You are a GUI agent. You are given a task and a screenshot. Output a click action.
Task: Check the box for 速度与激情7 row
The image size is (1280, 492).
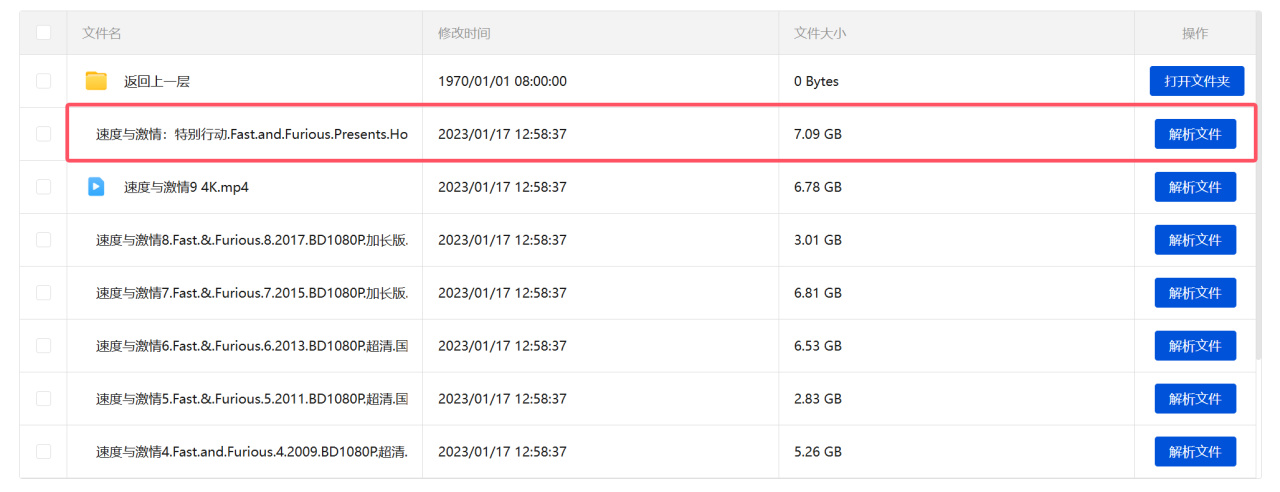pos(43,293)
